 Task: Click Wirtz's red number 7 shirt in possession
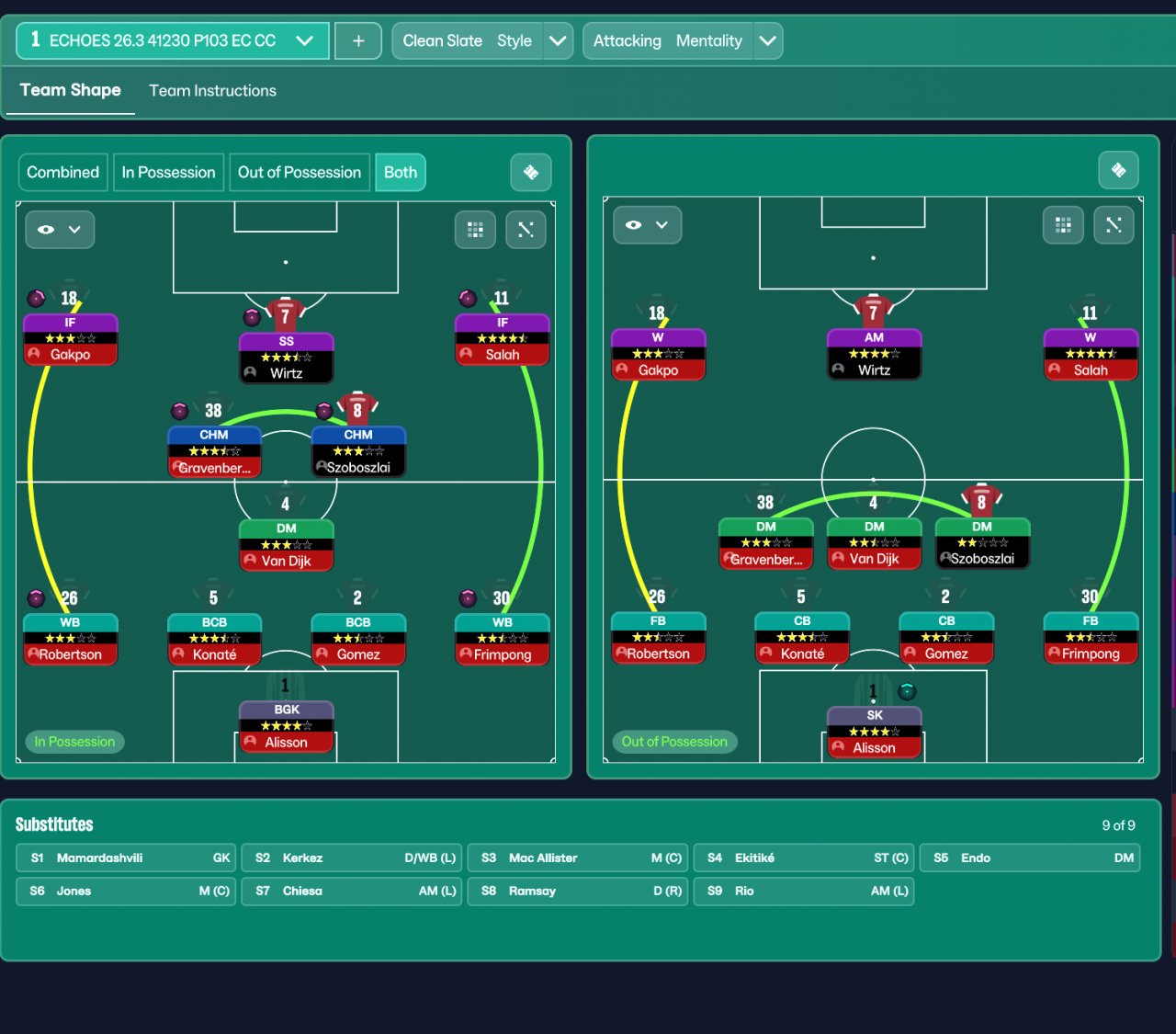(x=285, y=315)
